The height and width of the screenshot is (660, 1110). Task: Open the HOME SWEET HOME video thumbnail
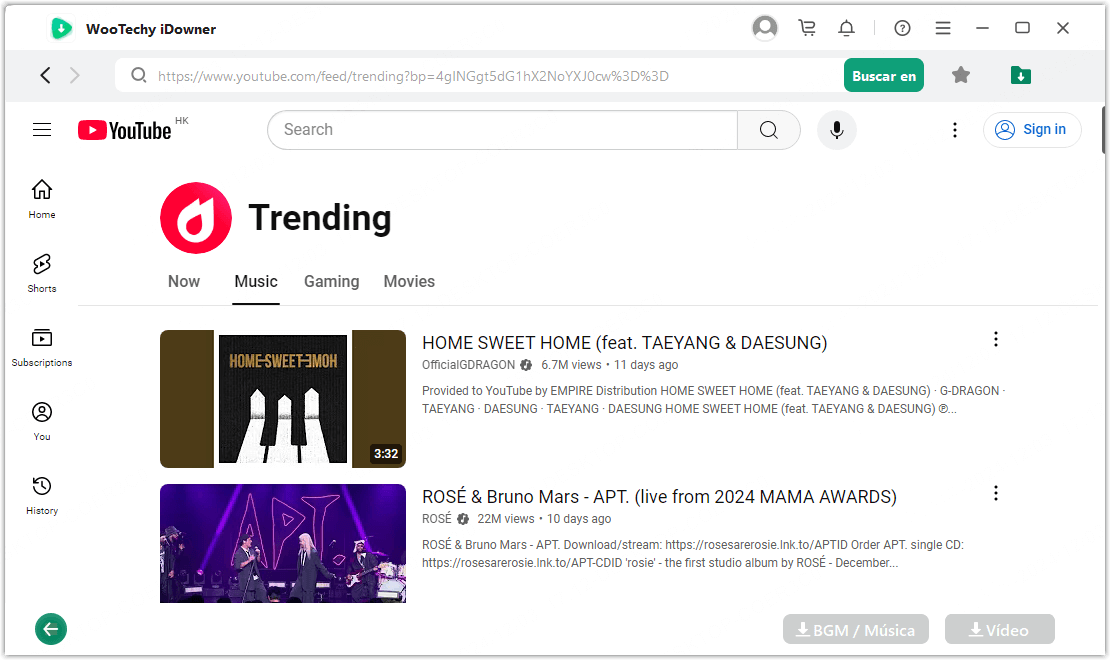[283, 399]
